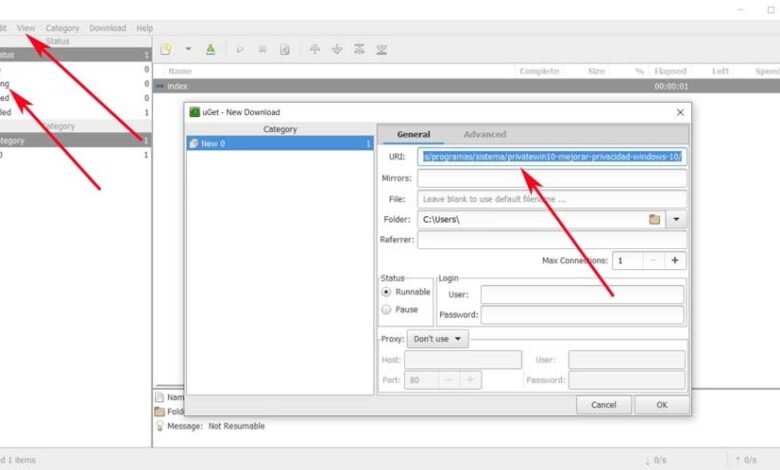This screenshot has height=470, width=780.
Task: Click the Size column header
Action: tap(596, 71)
